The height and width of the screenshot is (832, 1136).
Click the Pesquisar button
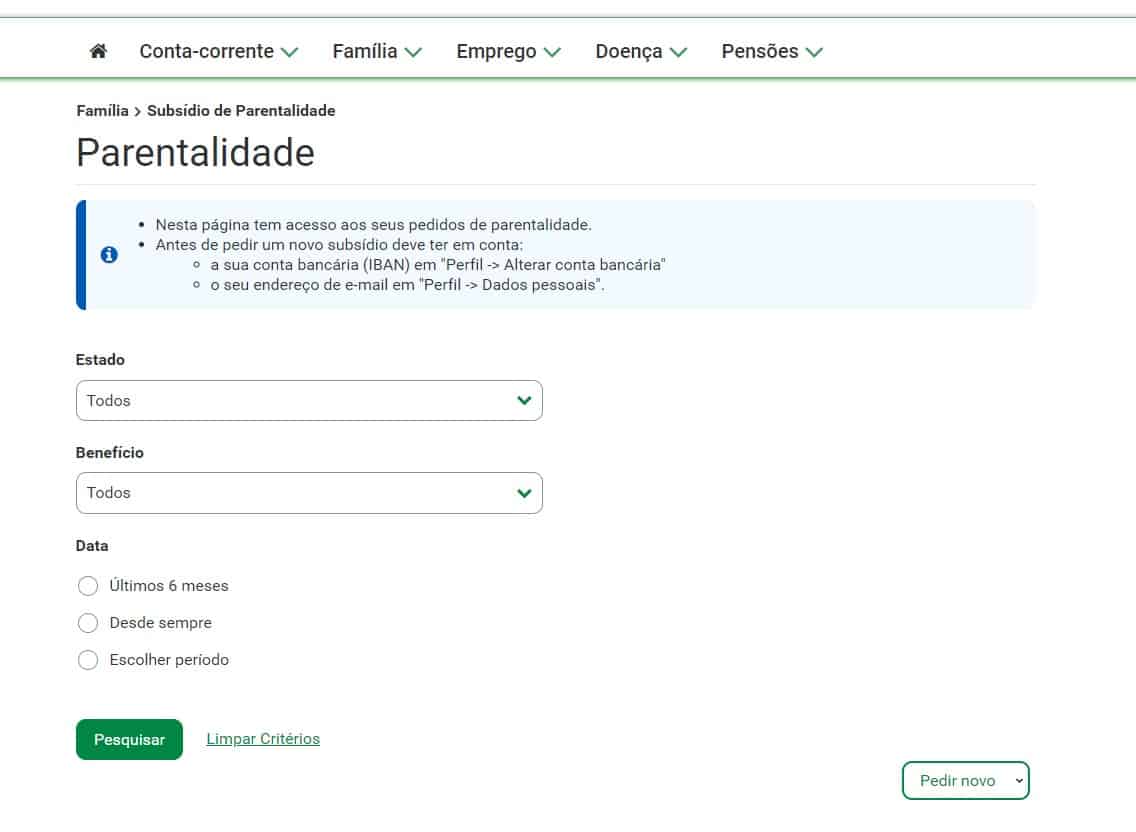[x=129, y=739]
